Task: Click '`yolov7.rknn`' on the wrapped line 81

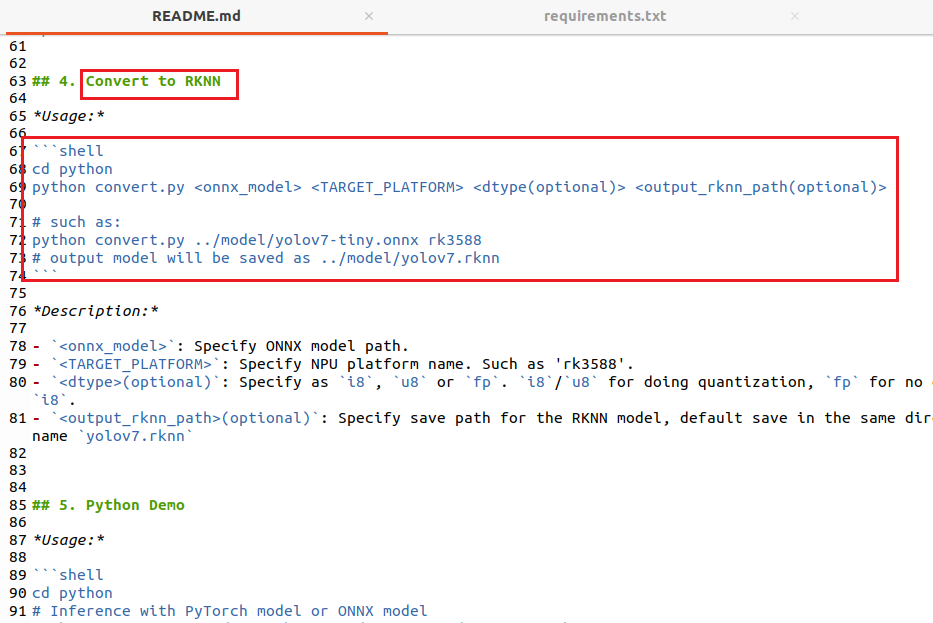Action: tap(135, 436)
